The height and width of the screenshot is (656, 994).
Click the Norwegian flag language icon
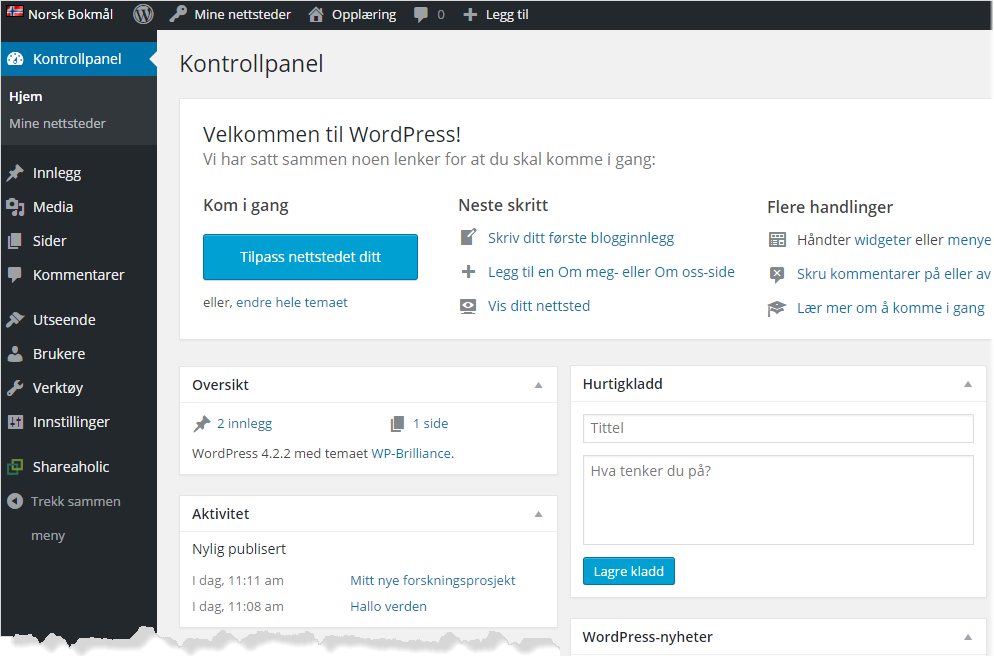coord(15,11)
